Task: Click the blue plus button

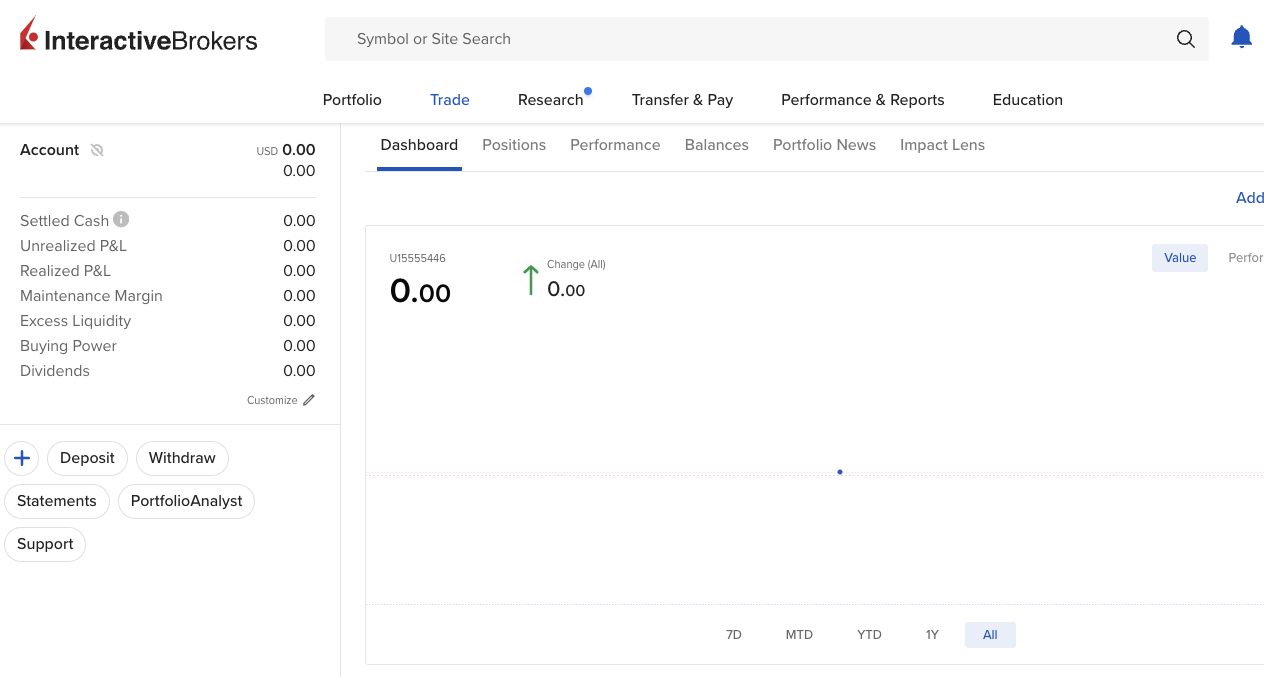Action: [x=22, y=458]
